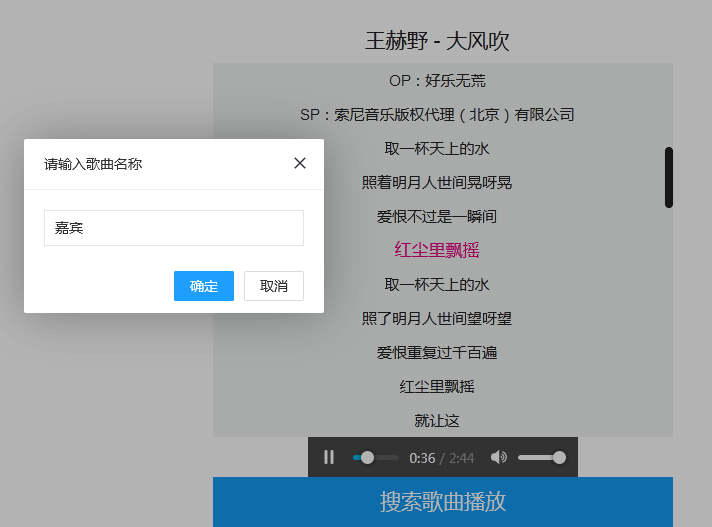Click the SP 索尼音乐版权代理 credit line
This screenshot has height=527, width=712.
(x=437, y=115)
